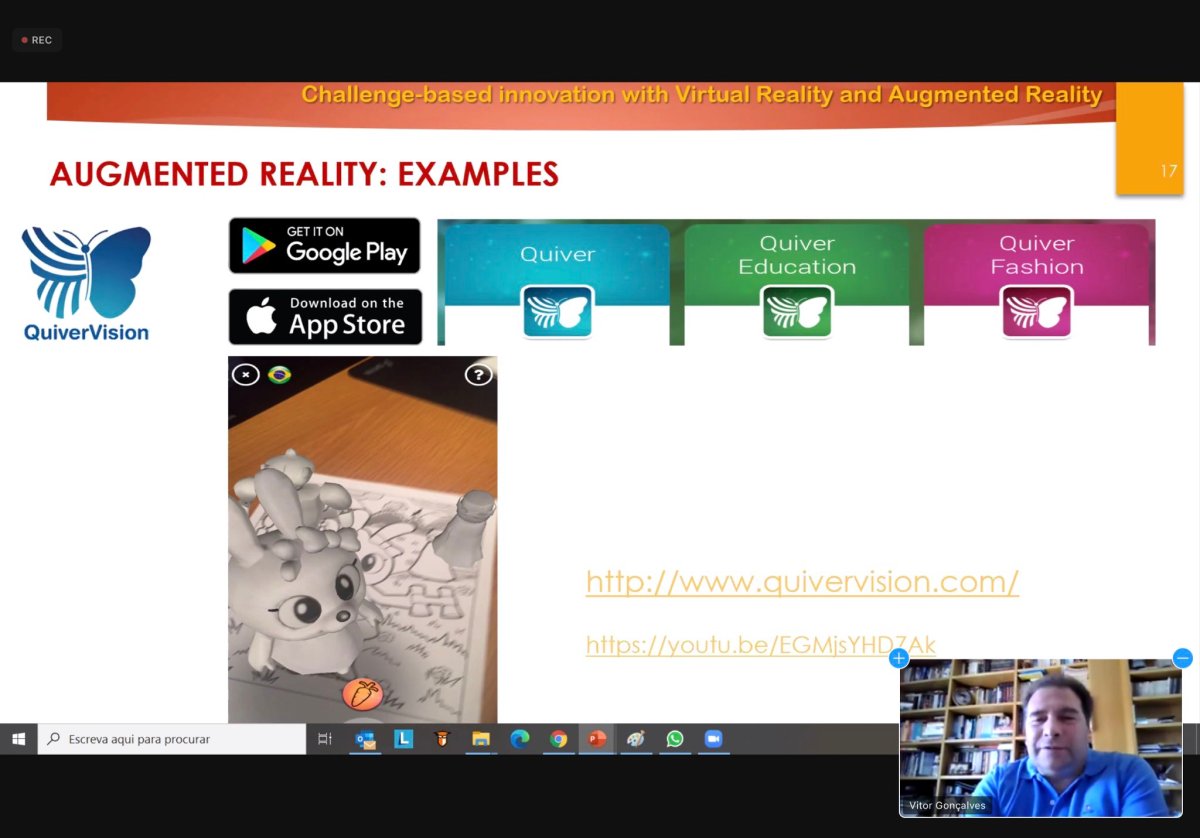Image resolution: width=1200 pixels, height=838 pixels.
Task: Click the Get it on Google Play badge
Action: pos(325,245)
